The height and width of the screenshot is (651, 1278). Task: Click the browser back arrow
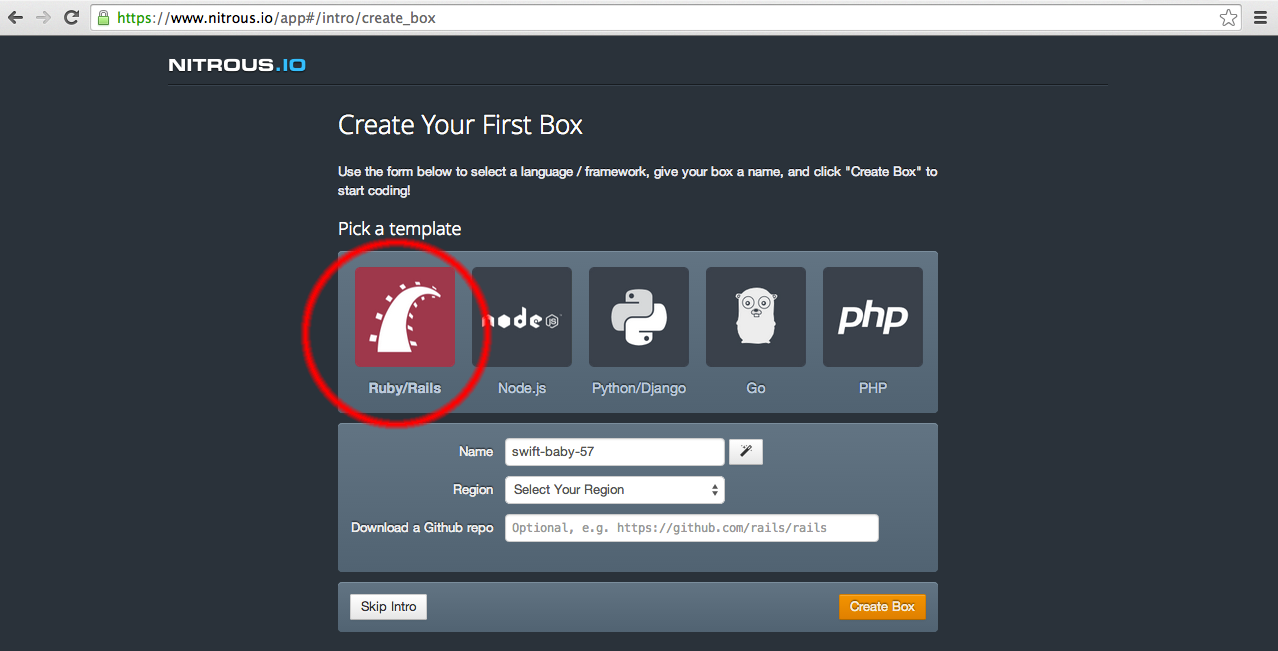(16, 17)
